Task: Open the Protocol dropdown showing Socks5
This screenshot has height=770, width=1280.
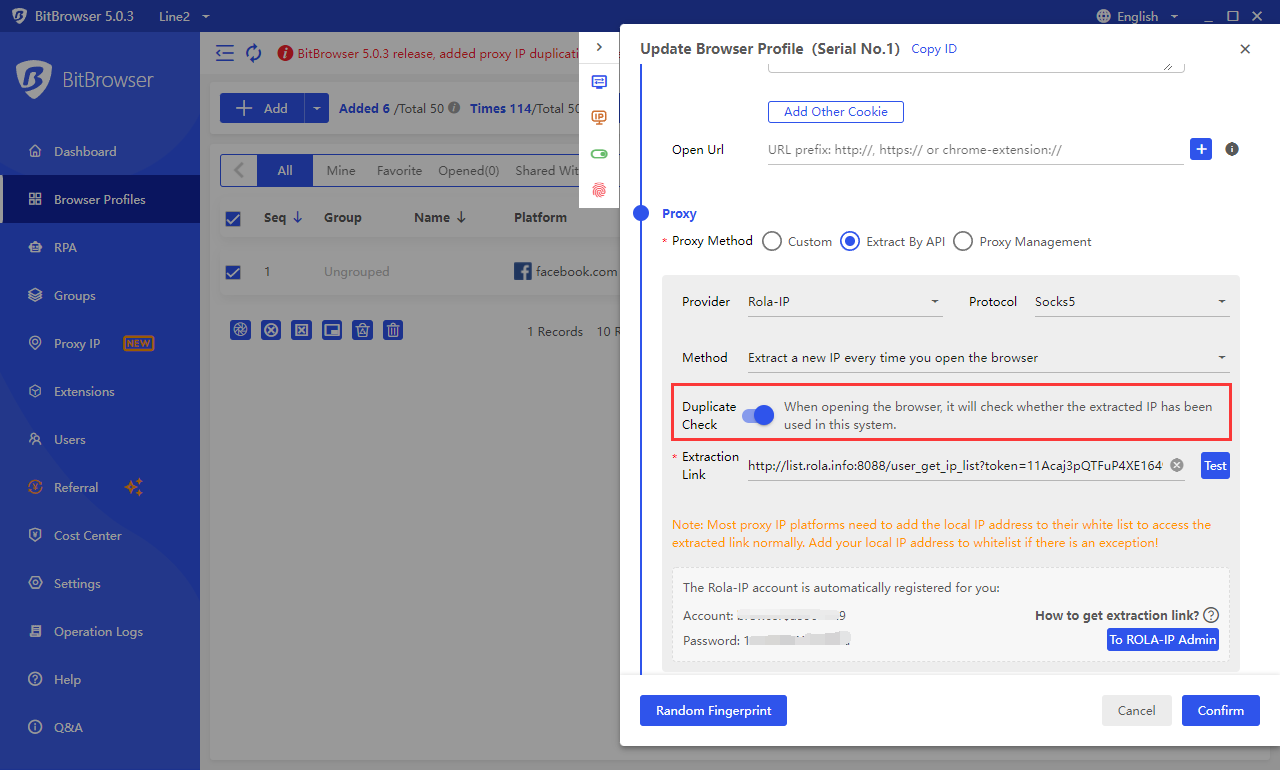Action: click(x=1132, y=302)
